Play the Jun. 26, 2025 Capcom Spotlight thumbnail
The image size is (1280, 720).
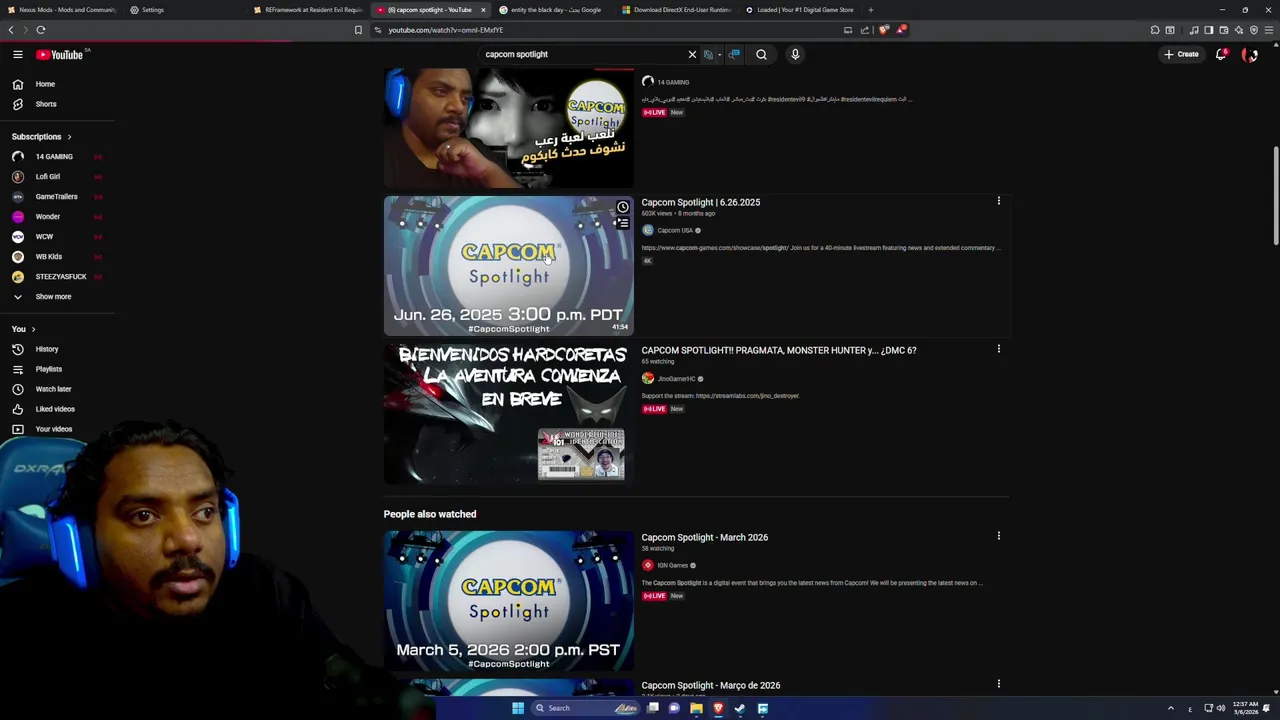pyautogui.click(x=508, y=265)
